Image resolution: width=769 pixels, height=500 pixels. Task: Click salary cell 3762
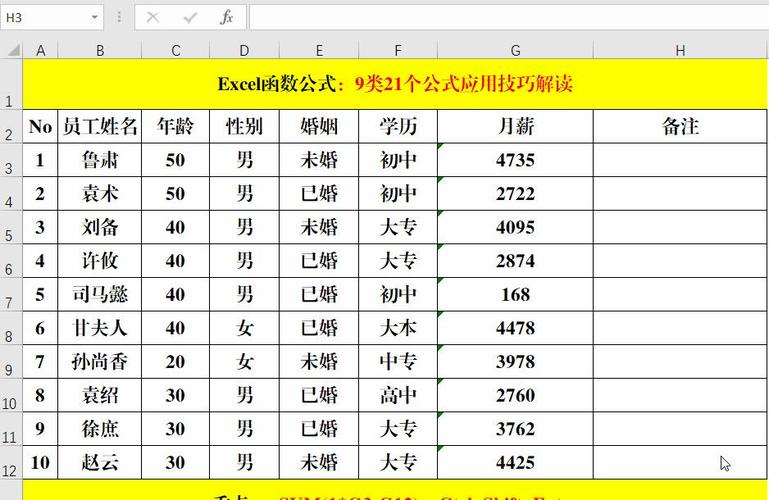click(515, 429)
